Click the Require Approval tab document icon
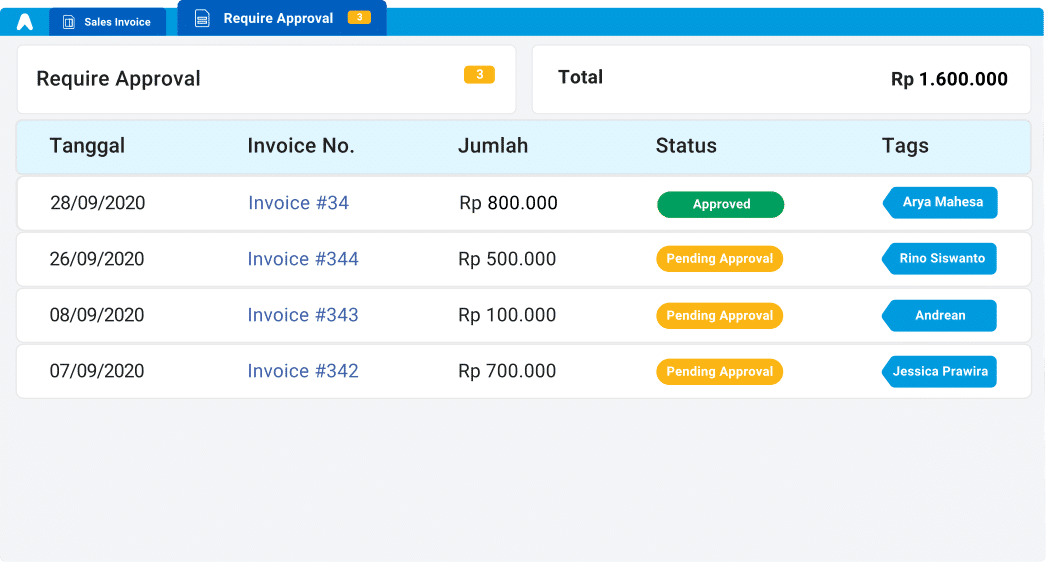This screenshot has height=562, width=1046. (202, 18)
